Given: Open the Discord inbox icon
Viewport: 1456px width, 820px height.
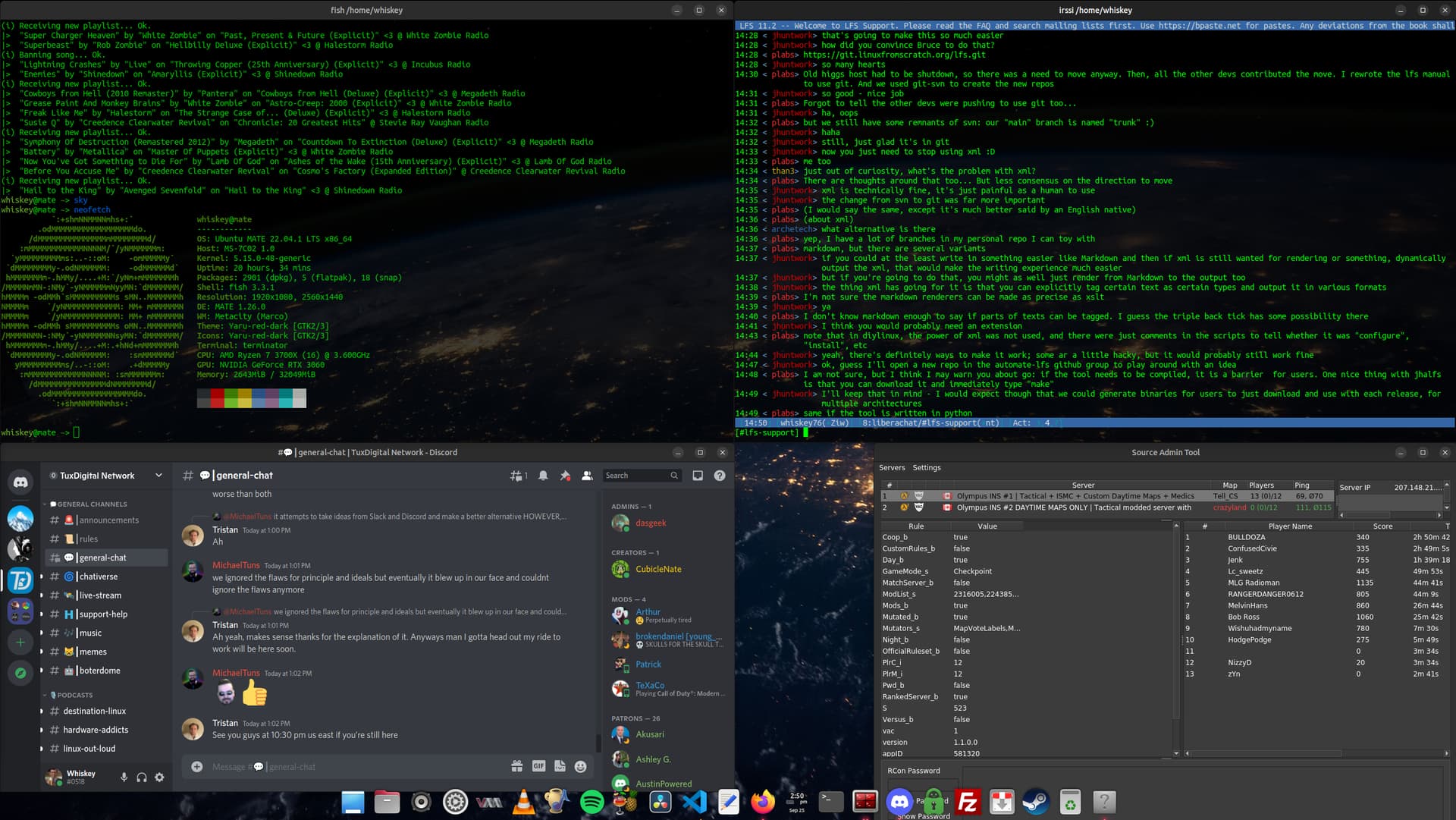Looking at the screenshot, I should pos(698,476).
